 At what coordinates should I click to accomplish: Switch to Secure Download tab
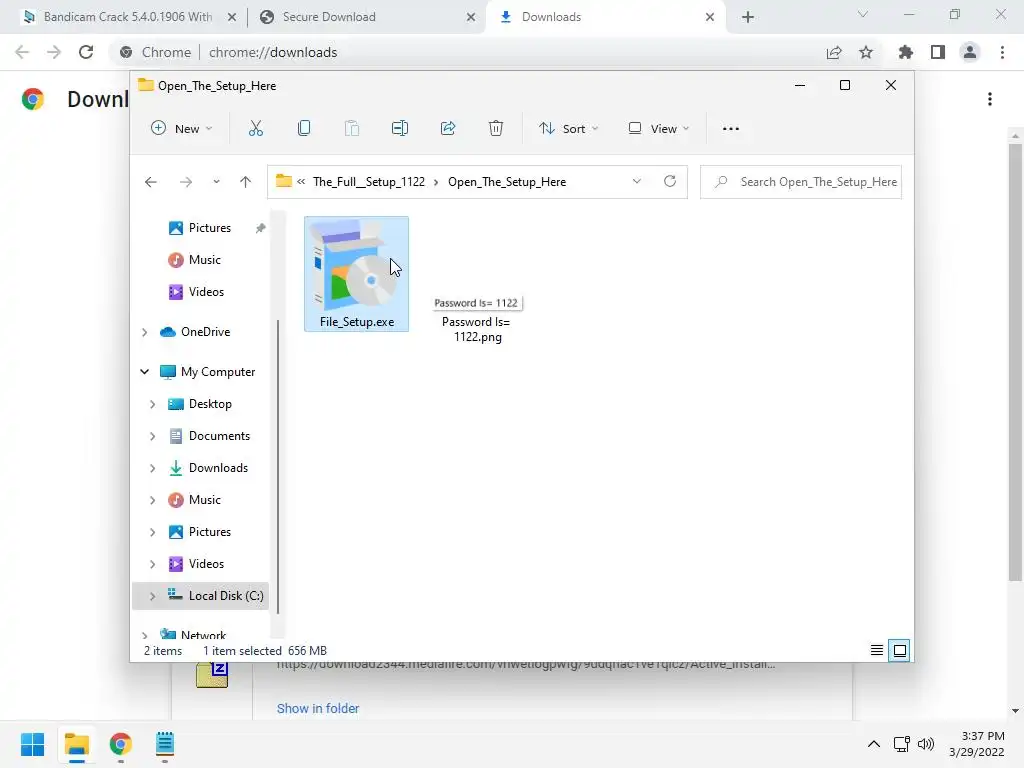(328, 17)
